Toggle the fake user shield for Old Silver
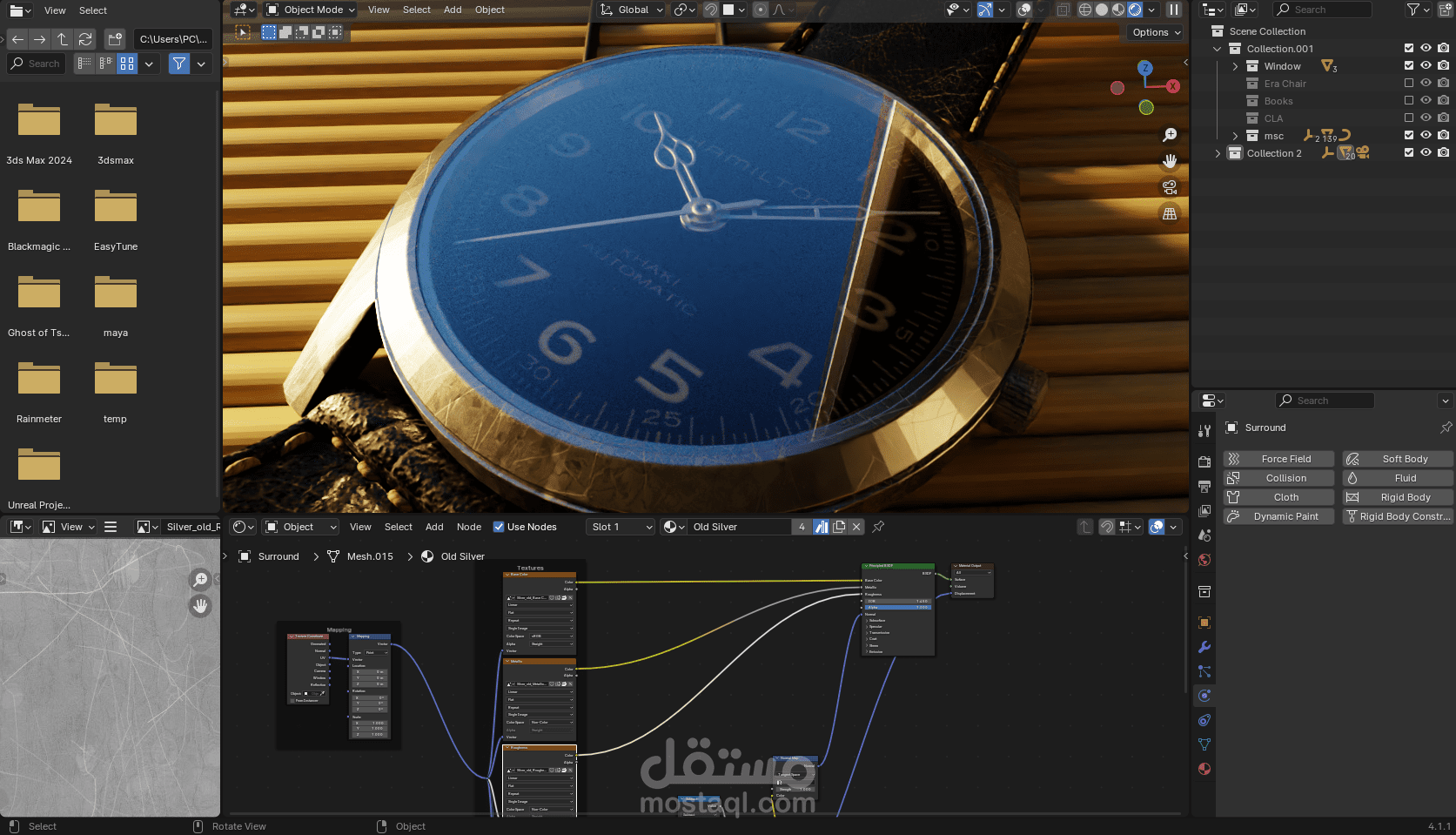 pyautogui.click(x=822, y=527)
